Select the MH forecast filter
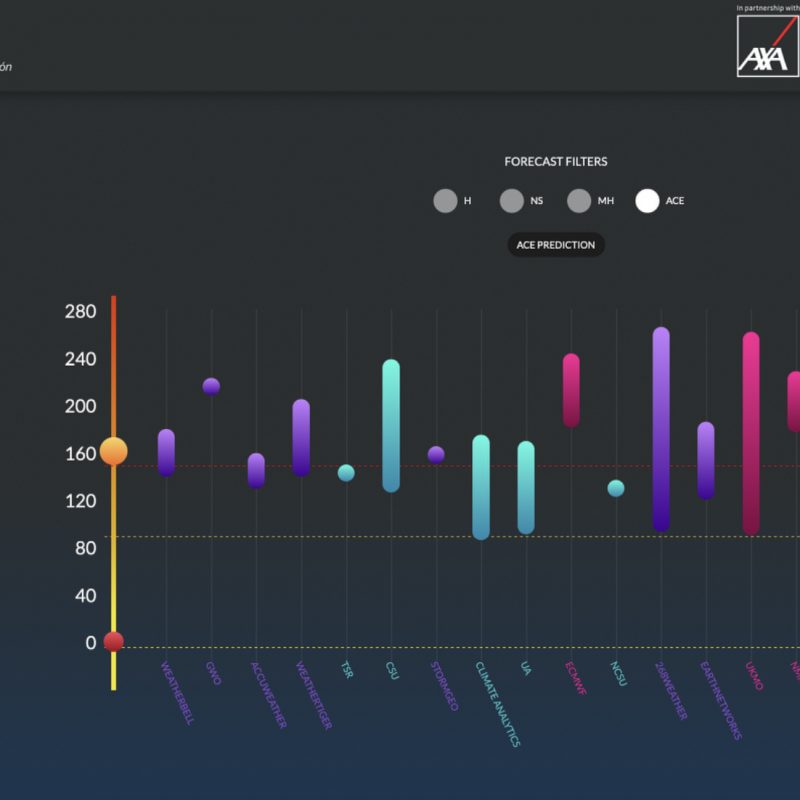 point(579,201)
